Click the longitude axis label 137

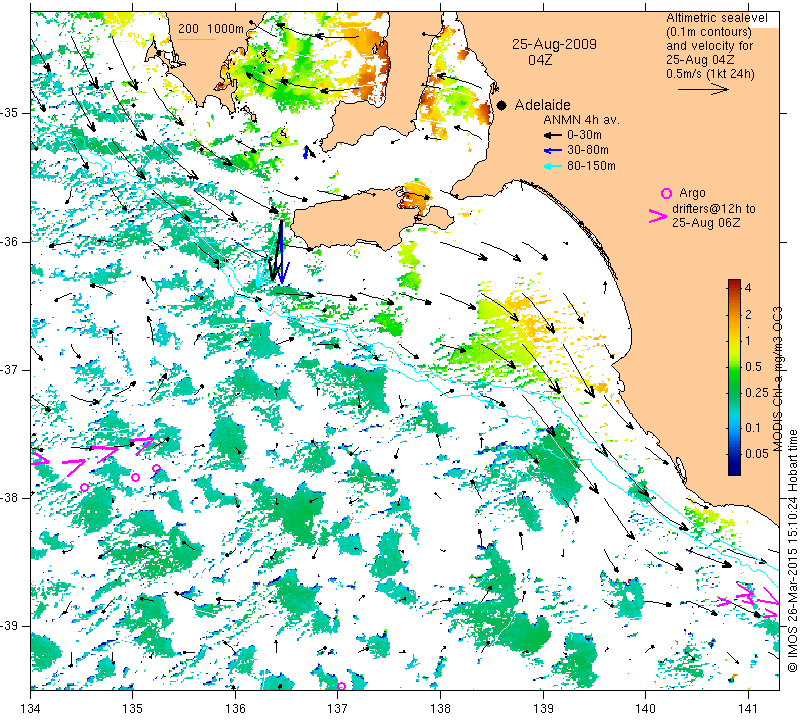click(x=337, y=709)
